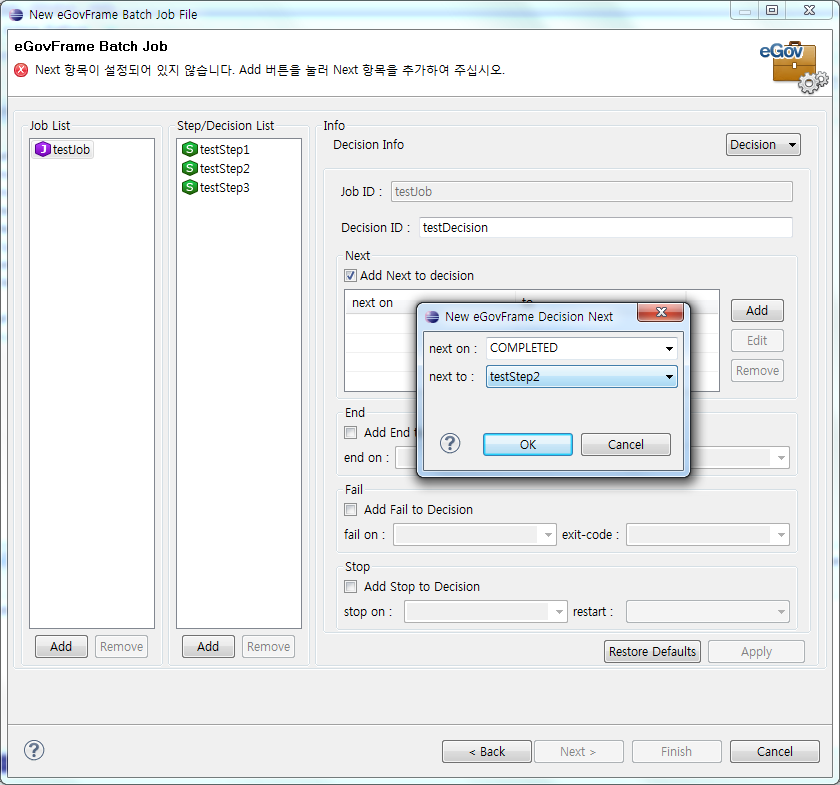Click the green S icon of testStep2
The width and height of the screenshot is (840, 785).
pos(190,168)
